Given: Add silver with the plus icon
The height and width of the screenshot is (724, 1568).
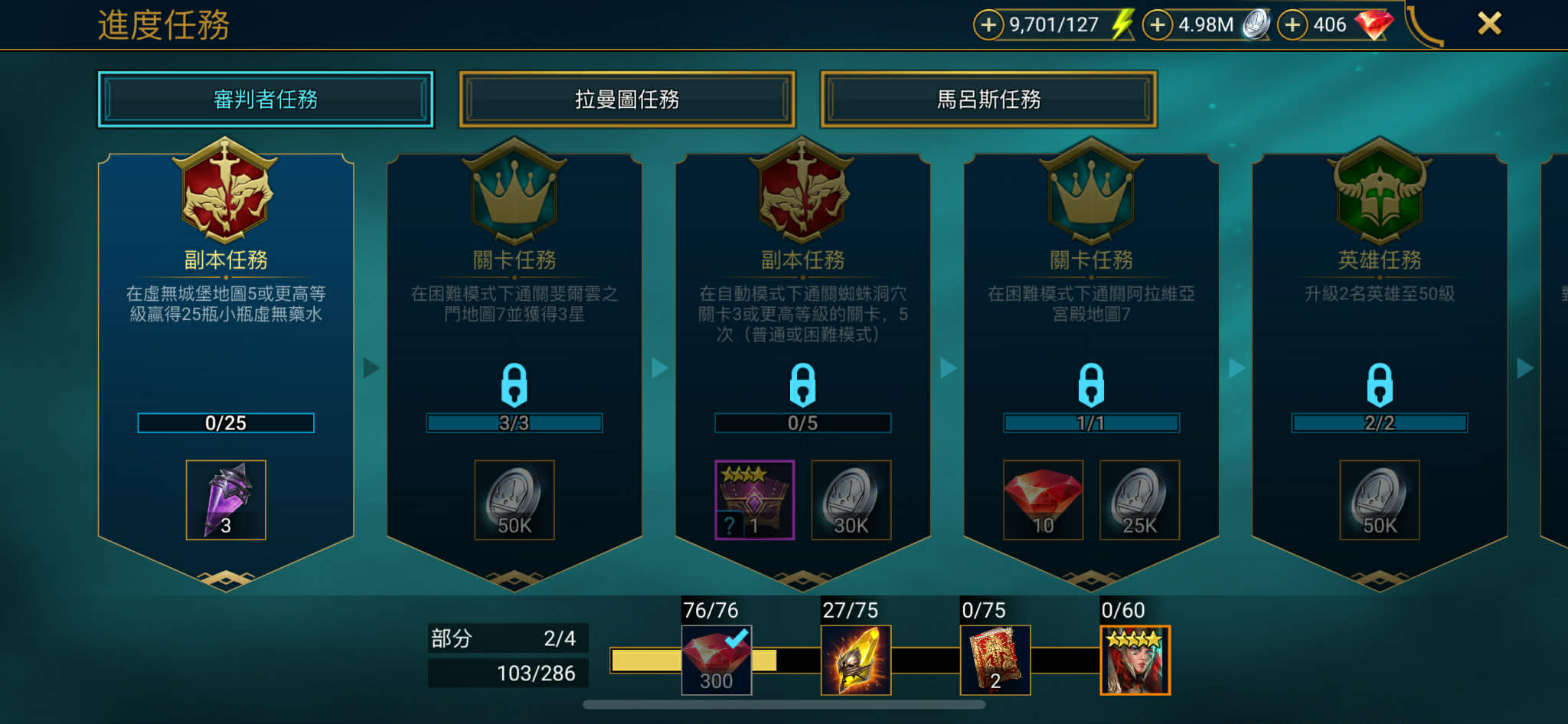Looking at the screenshot, I should tap(1158, 24).
